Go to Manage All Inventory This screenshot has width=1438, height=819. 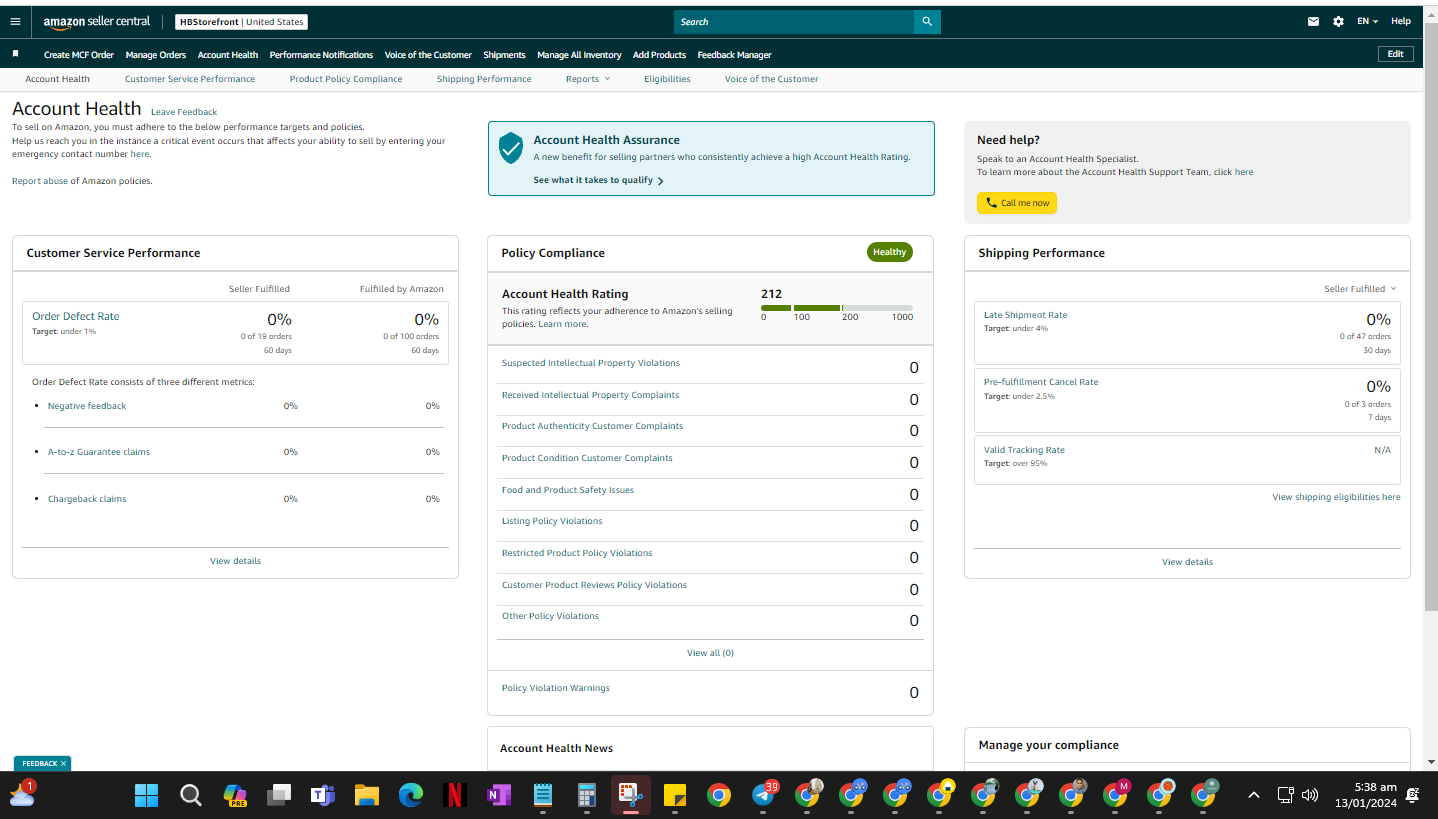click(579, 55)
